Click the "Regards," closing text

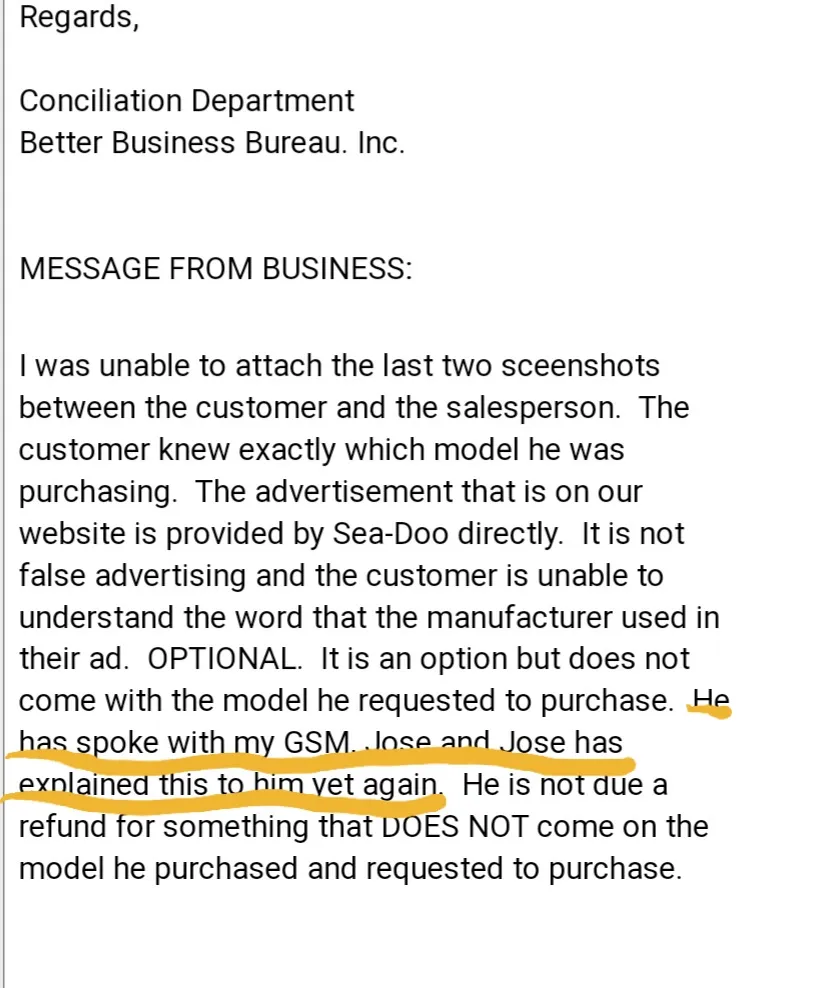(x=79, y=18)
